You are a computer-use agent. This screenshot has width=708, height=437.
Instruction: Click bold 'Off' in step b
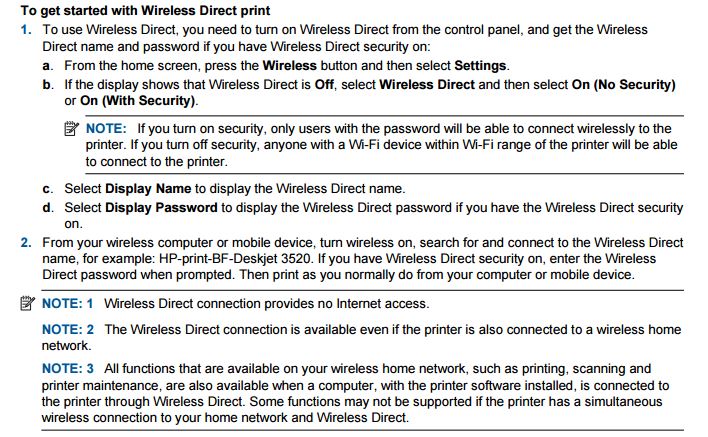[x=324, y=84]
